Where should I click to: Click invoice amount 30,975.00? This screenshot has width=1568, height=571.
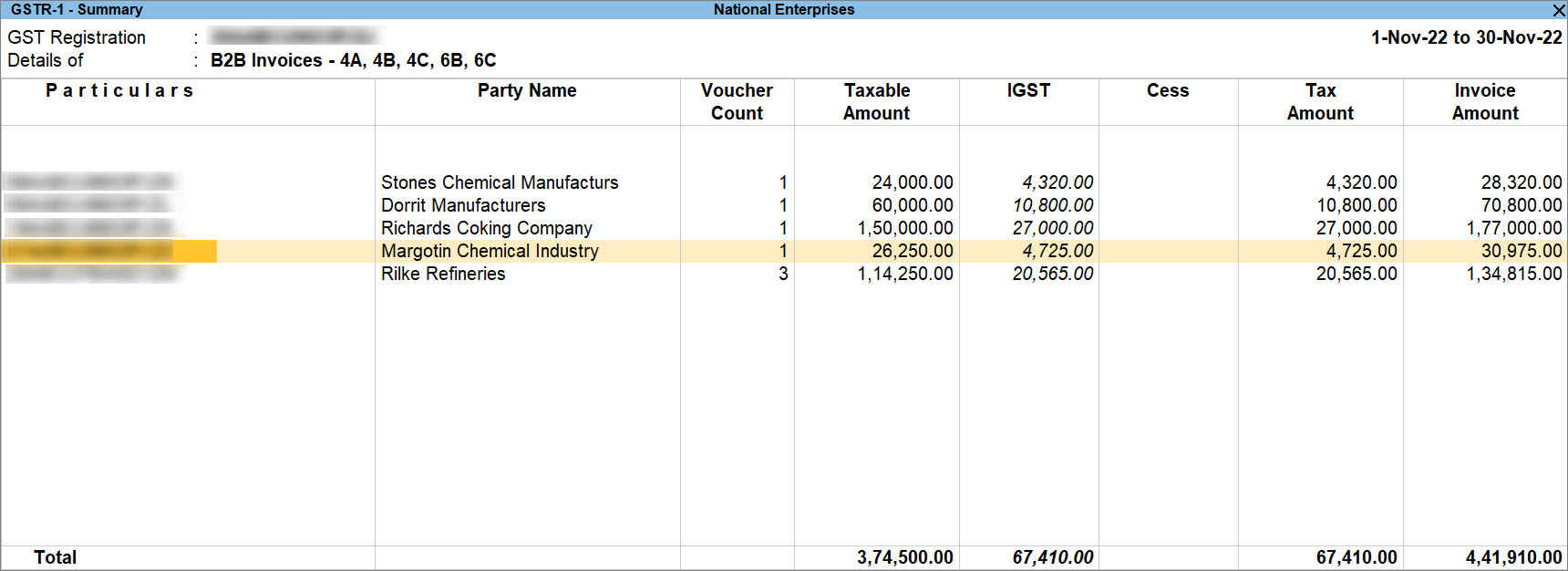1522,251
